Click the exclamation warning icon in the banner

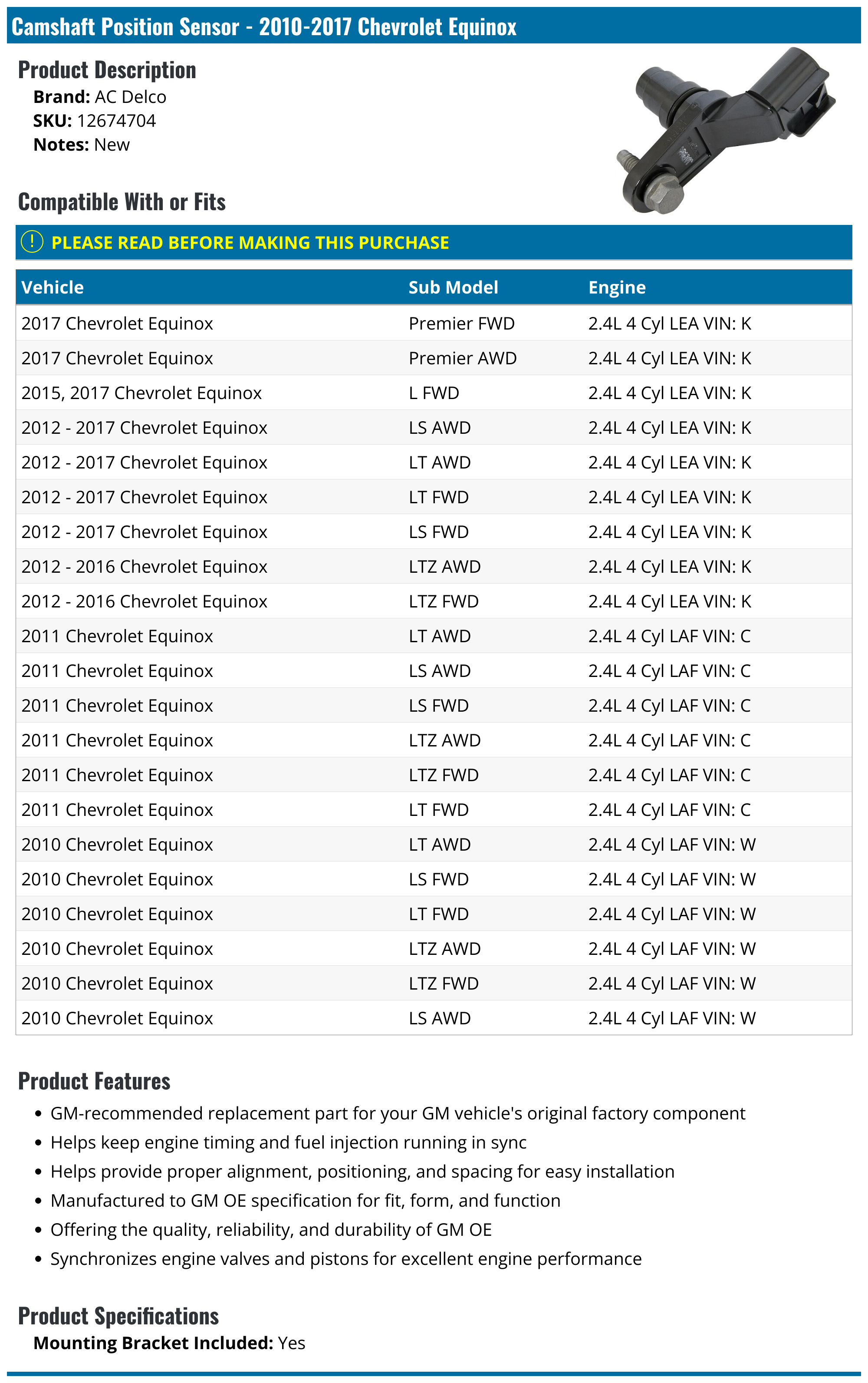[32, 242]
